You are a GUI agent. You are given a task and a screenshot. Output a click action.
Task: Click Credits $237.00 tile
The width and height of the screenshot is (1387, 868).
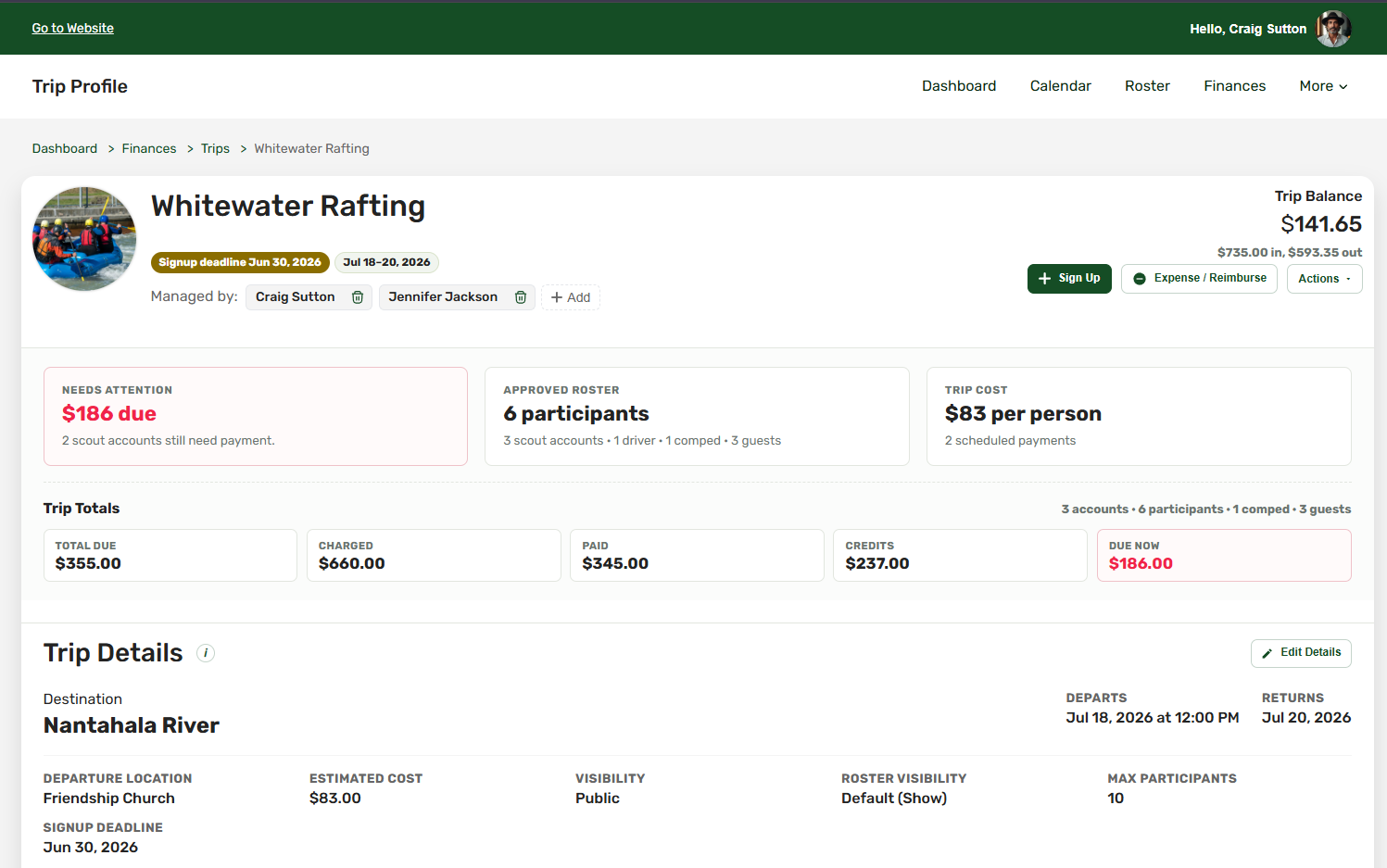[960, 556]
